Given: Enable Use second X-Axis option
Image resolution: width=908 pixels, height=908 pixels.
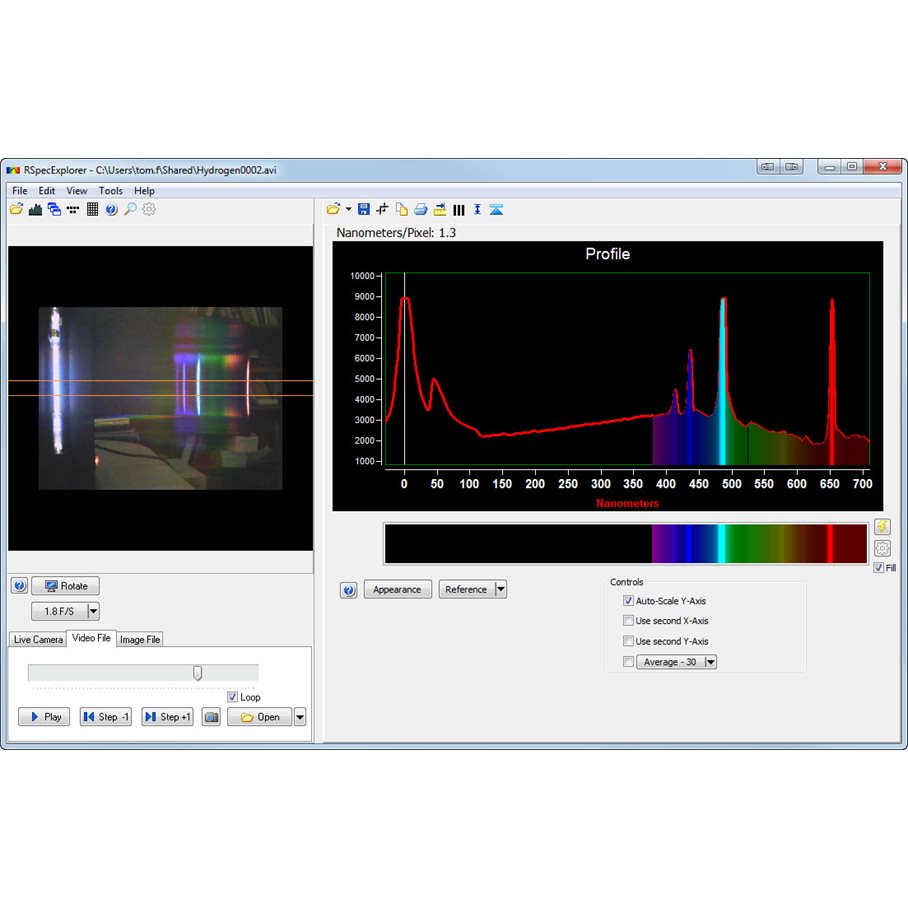Looking at the screenshot, I should pos(628,621).
